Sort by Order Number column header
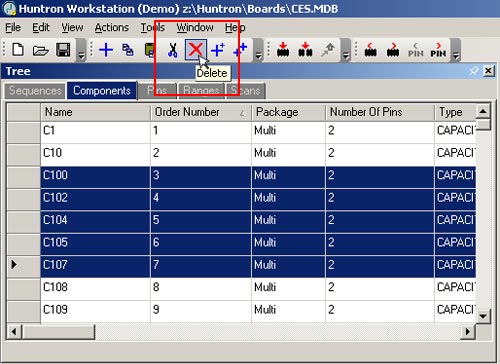The image size is (500, 364). (x=201, y=112)
